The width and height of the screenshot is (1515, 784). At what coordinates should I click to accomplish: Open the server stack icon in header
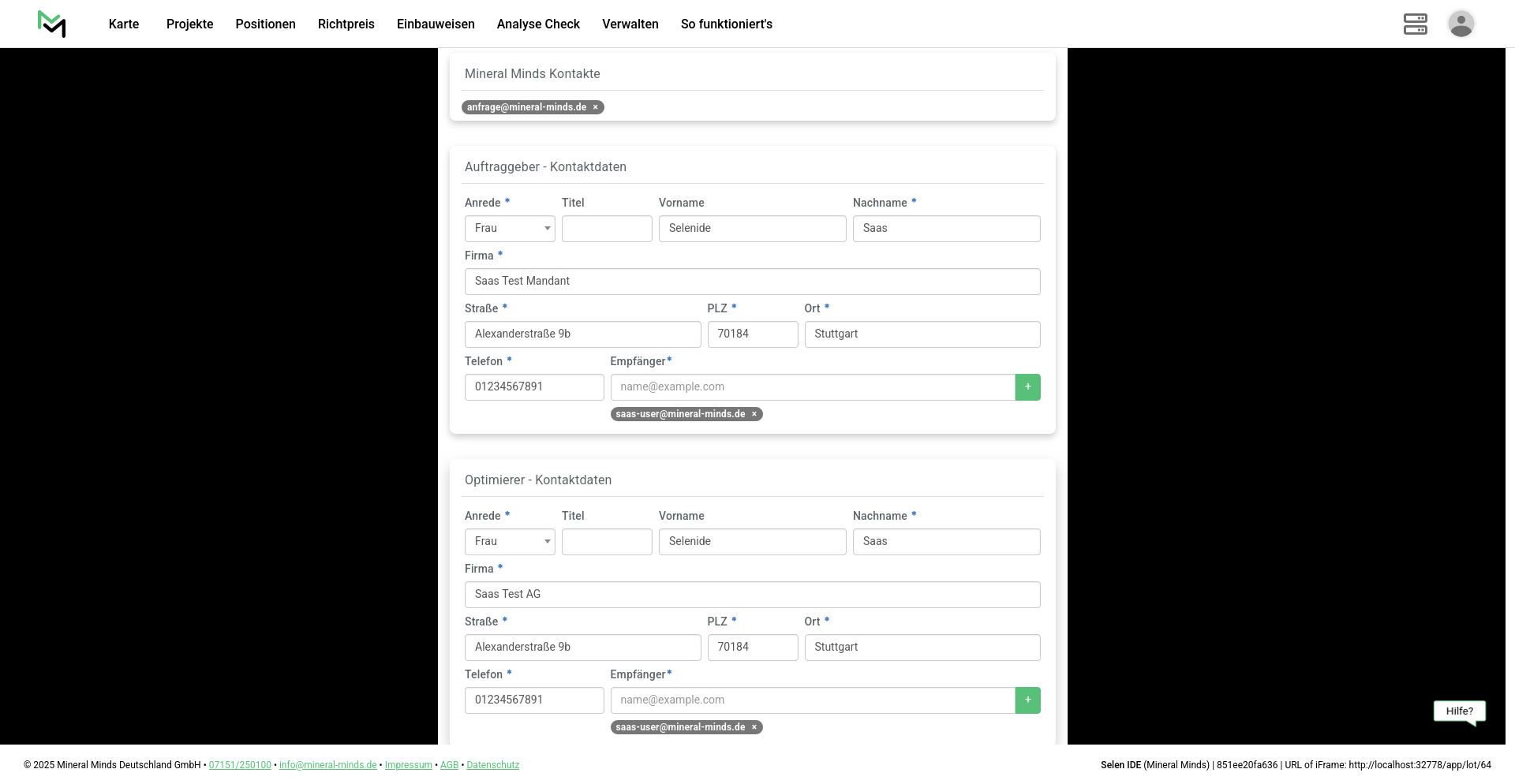coord(1415,24)
